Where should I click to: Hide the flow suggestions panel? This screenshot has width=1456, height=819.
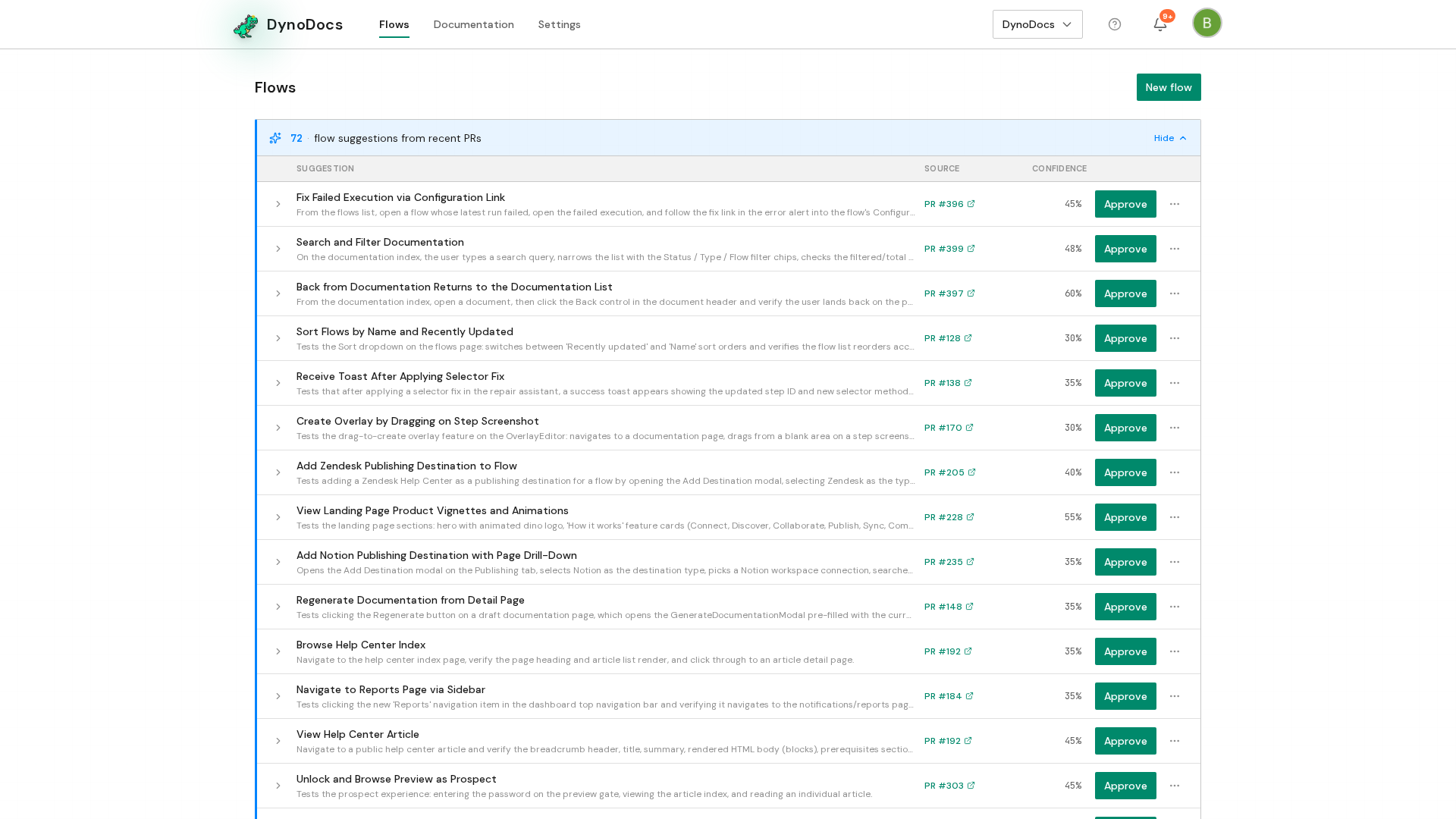coord(1170,138)
